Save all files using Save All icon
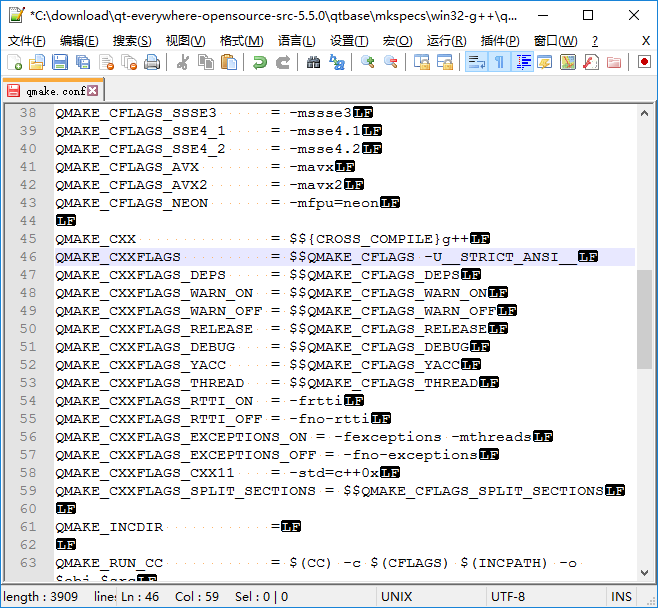Image resolution: width=658 pixels, height=608 pixels. [83, 63]
